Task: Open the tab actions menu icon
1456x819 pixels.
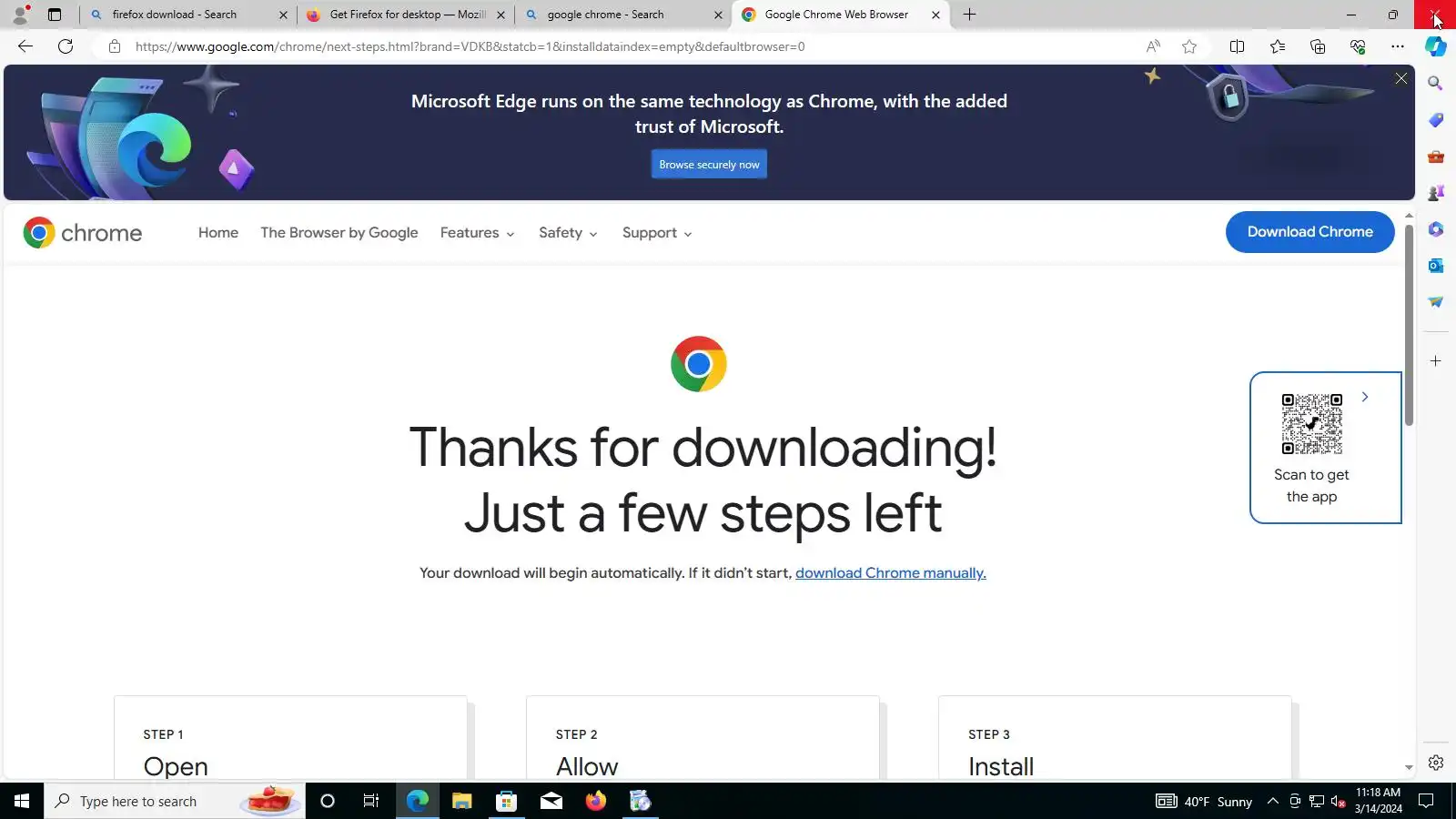Action: coord(55,15)
